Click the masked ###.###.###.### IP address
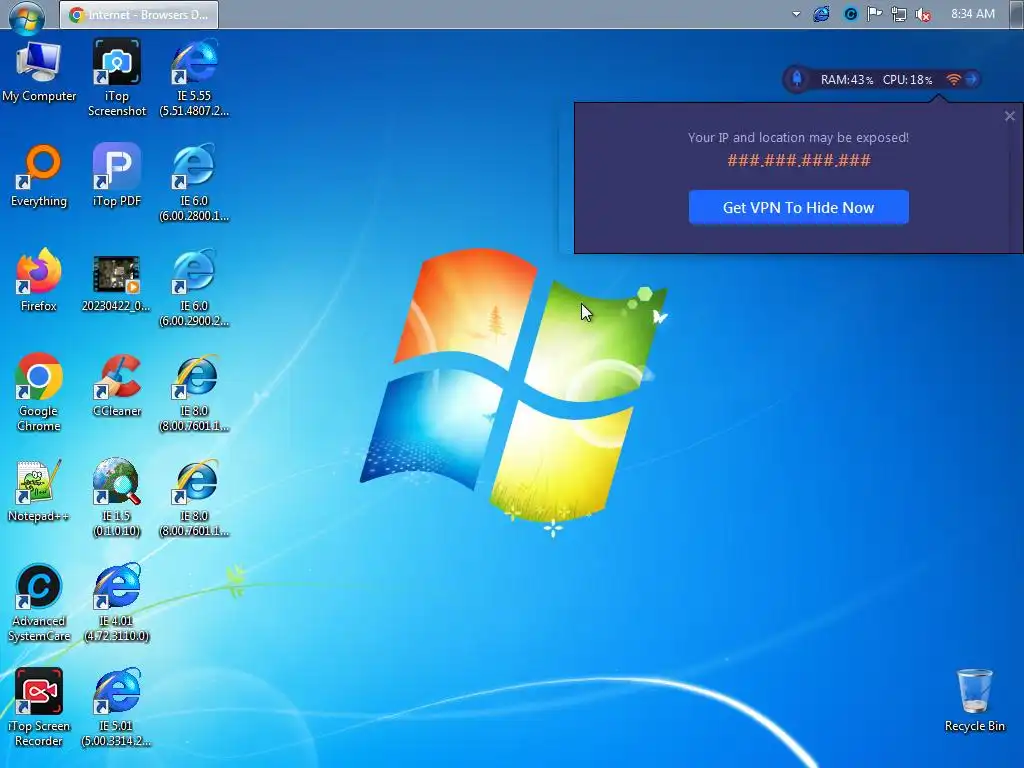 799,161
